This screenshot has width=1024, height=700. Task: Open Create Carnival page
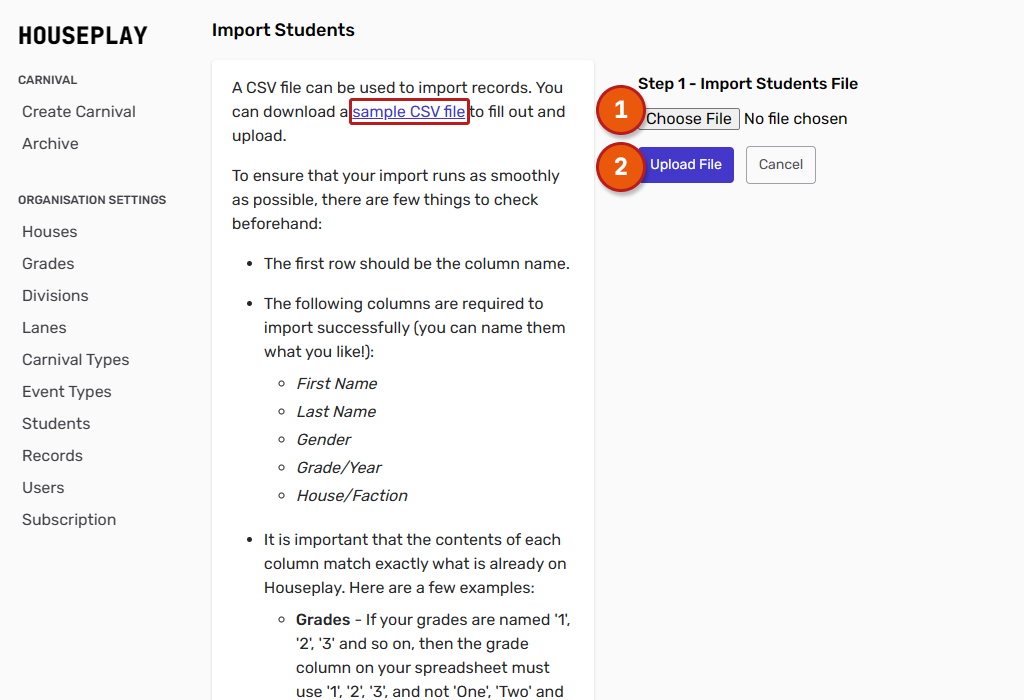(79, 112)
